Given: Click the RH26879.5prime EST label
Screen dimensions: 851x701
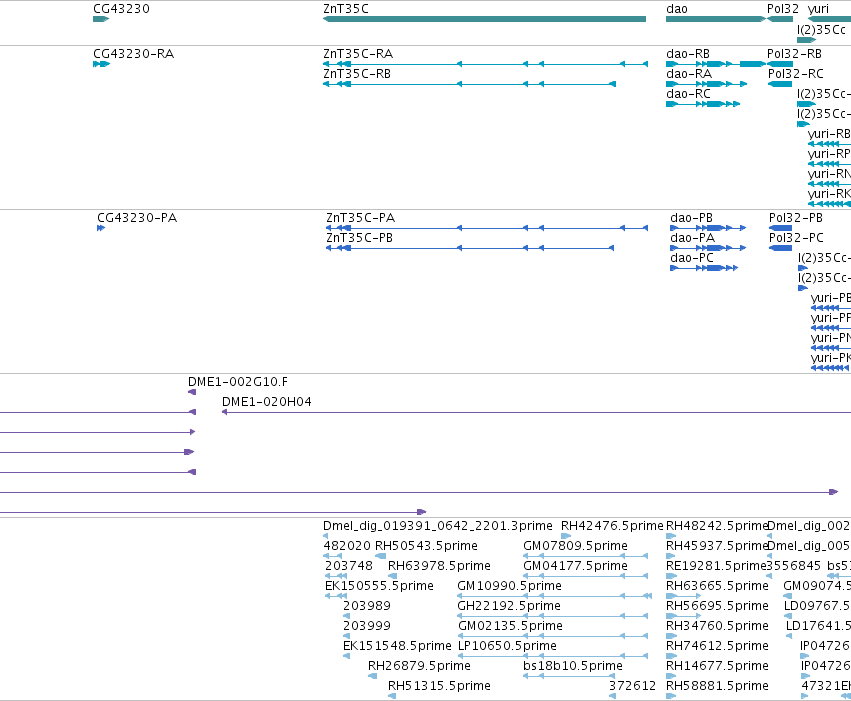Looking at the screenshot, I should coord(419,666).
